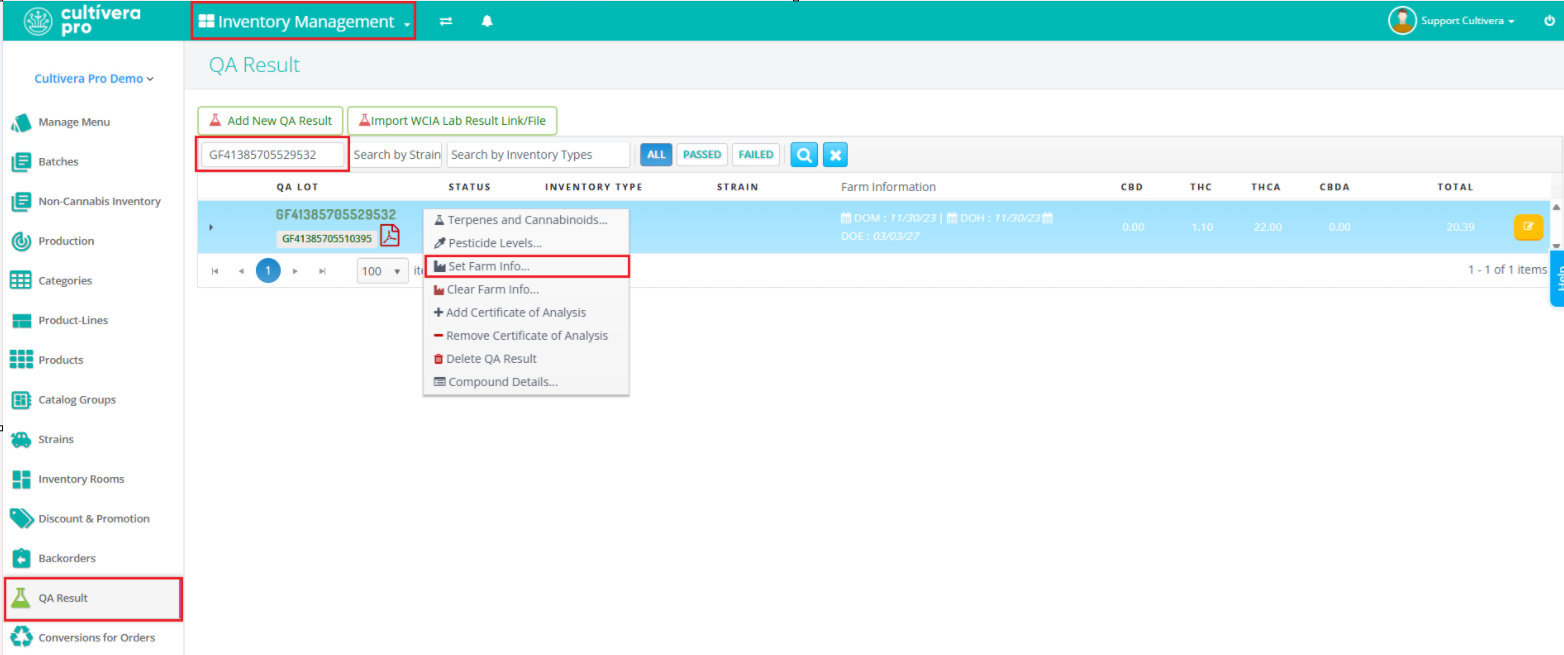
Task: Sort by the STATUS column header
Action: coord(469,187)
